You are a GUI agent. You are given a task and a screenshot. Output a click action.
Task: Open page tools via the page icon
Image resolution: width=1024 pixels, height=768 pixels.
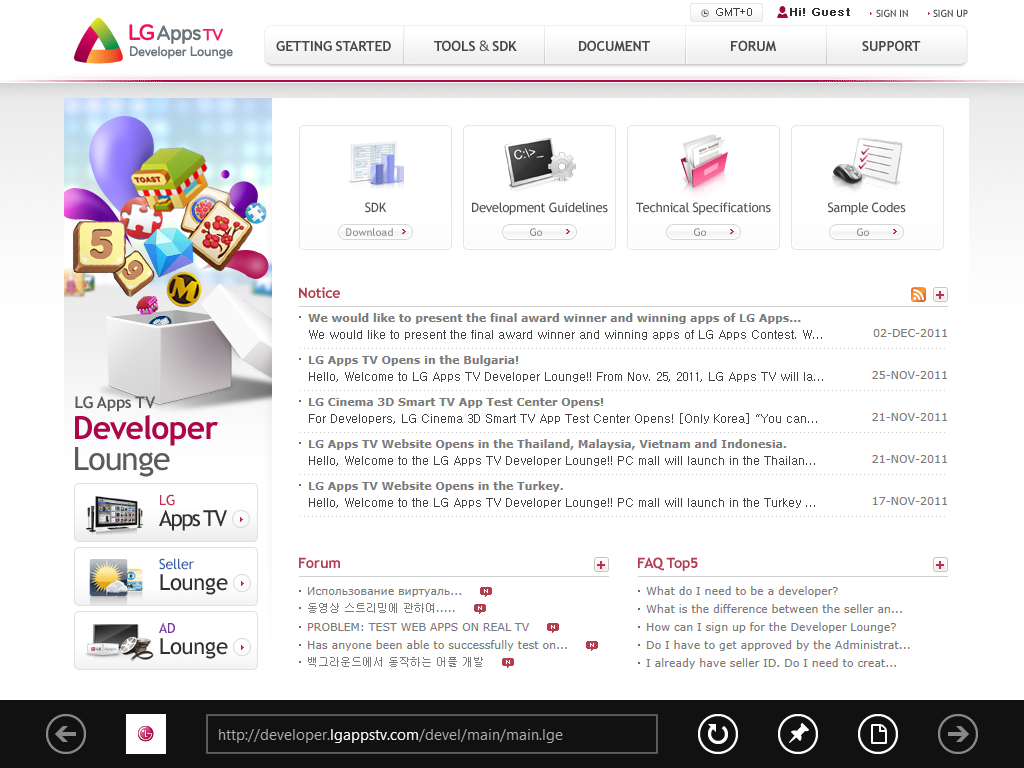[878, 734]
